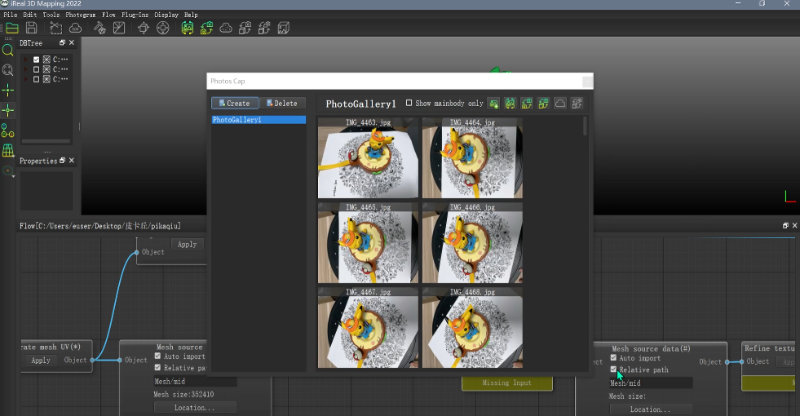Float the Properties panel using its undock icon

pyautogui.click(x=62, y=160)
